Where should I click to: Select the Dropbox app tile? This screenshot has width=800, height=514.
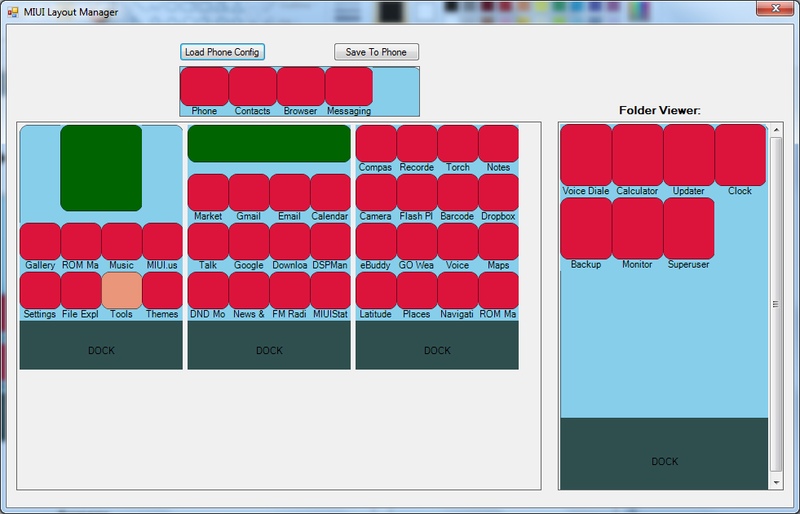point(498,192)
